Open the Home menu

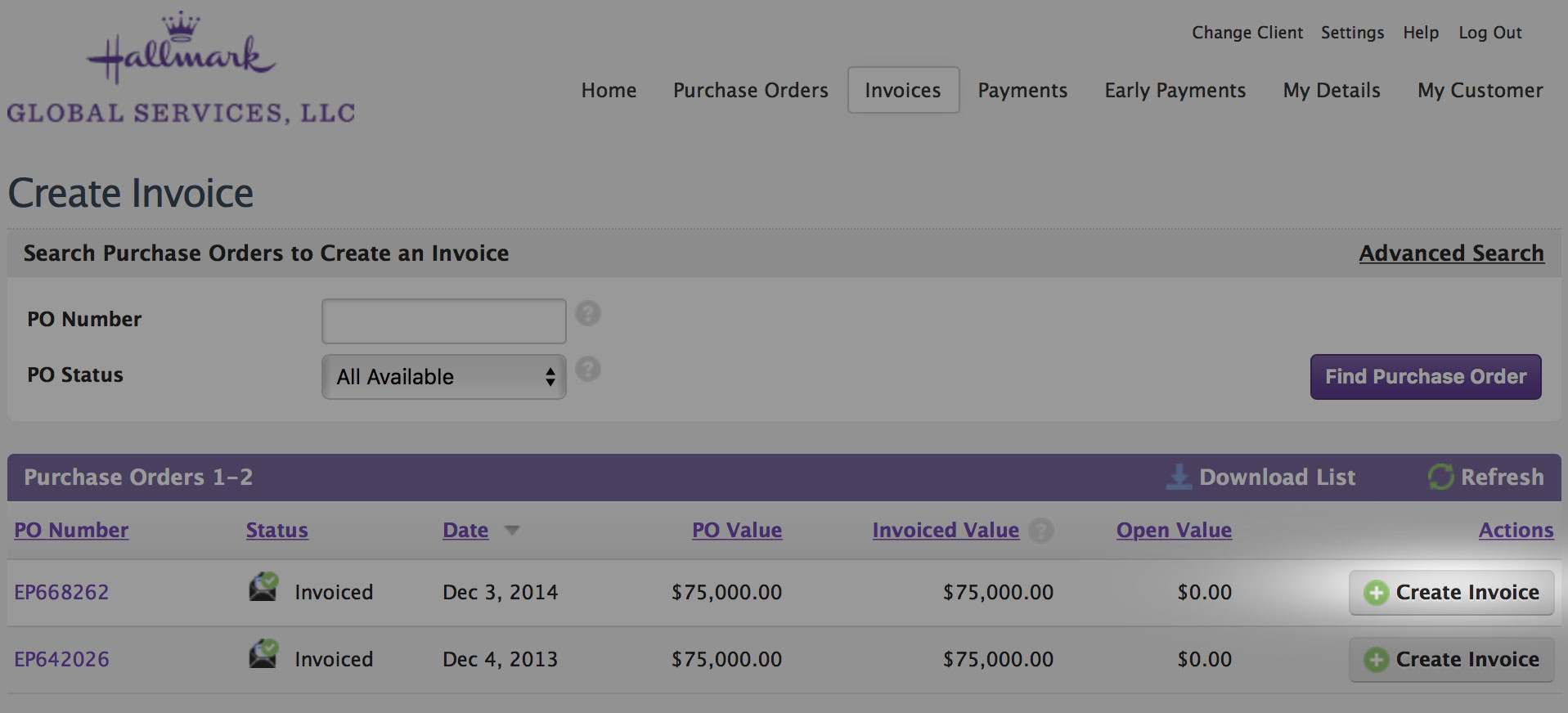609,90
